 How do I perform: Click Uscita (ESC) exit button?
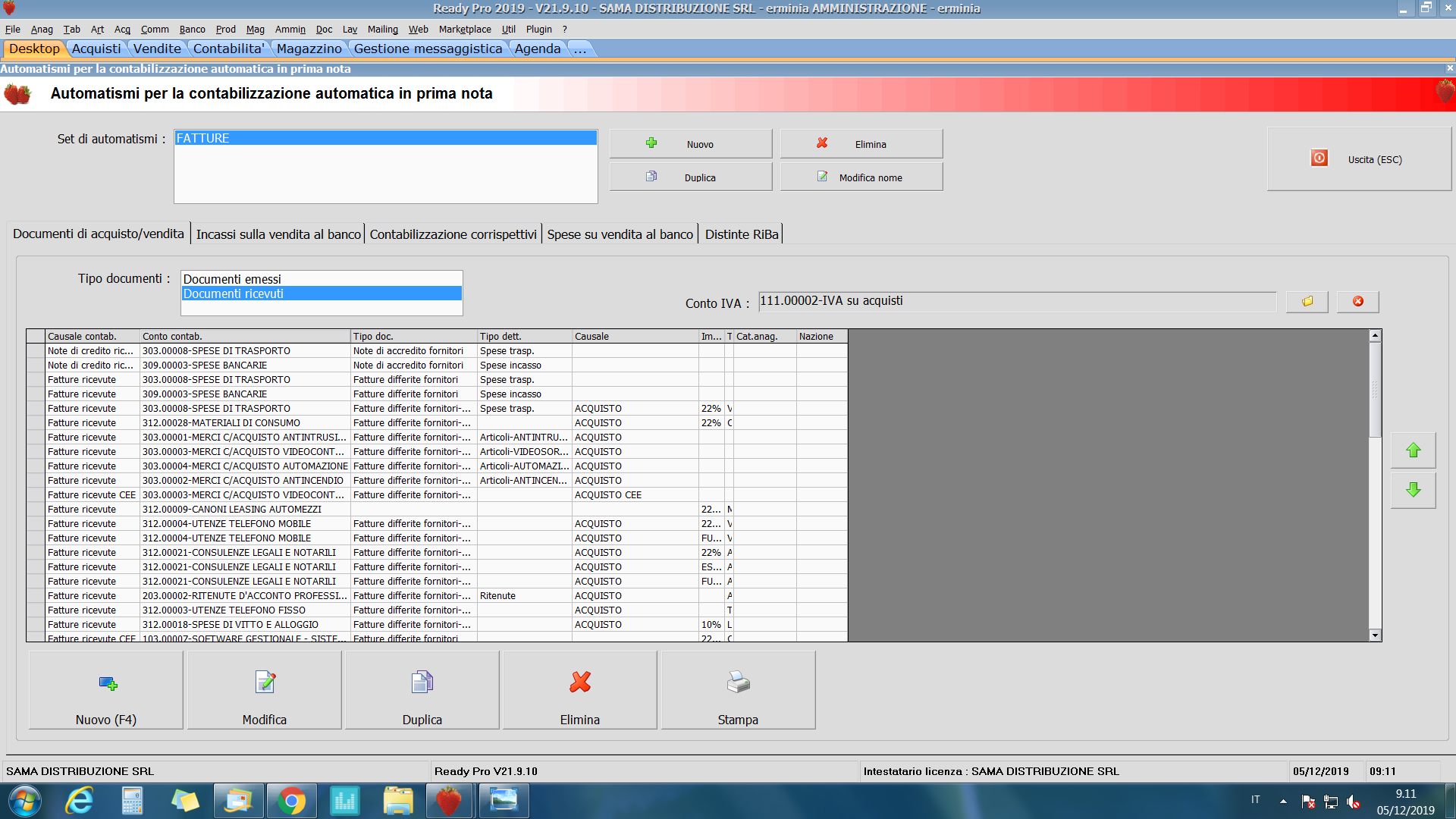1359,159
